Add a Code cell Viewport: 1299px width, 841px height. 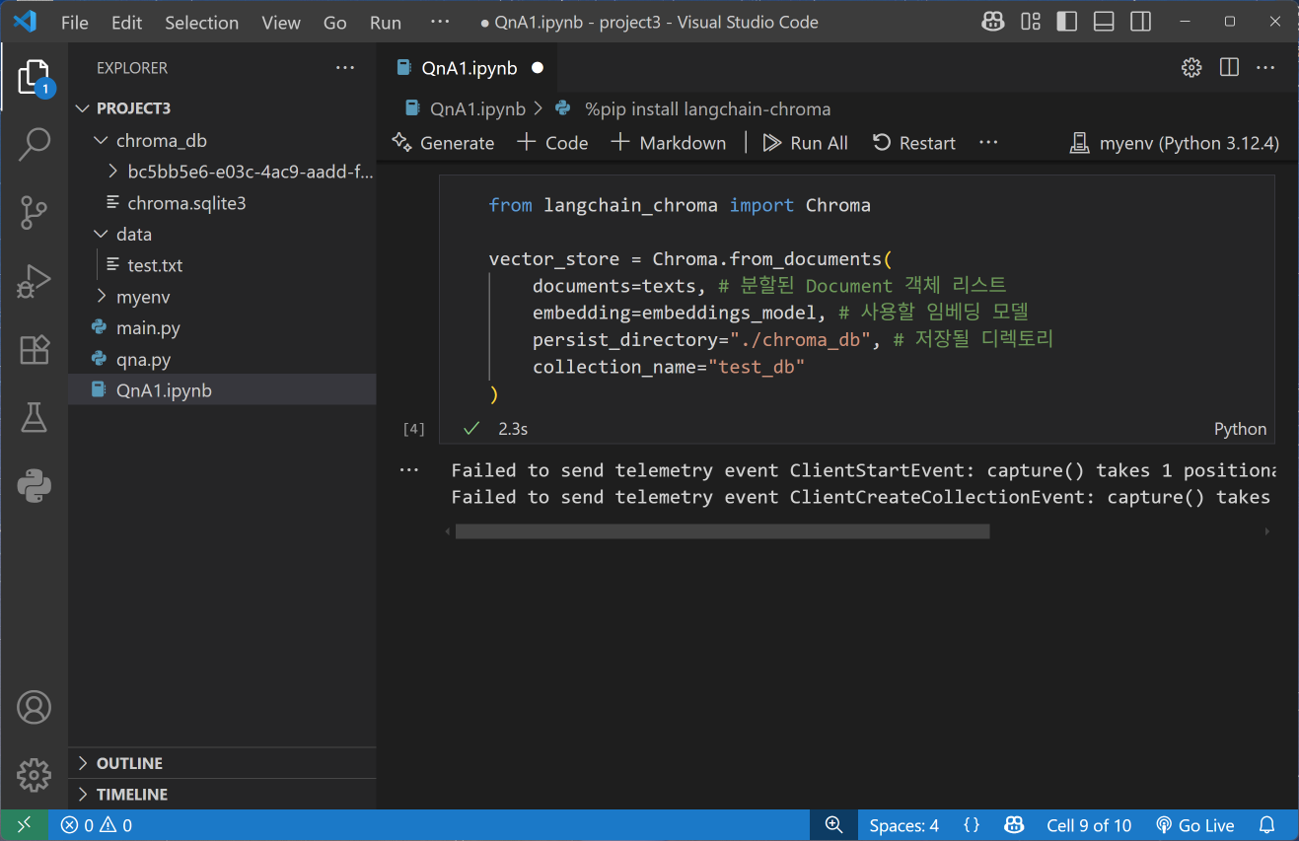553,143
